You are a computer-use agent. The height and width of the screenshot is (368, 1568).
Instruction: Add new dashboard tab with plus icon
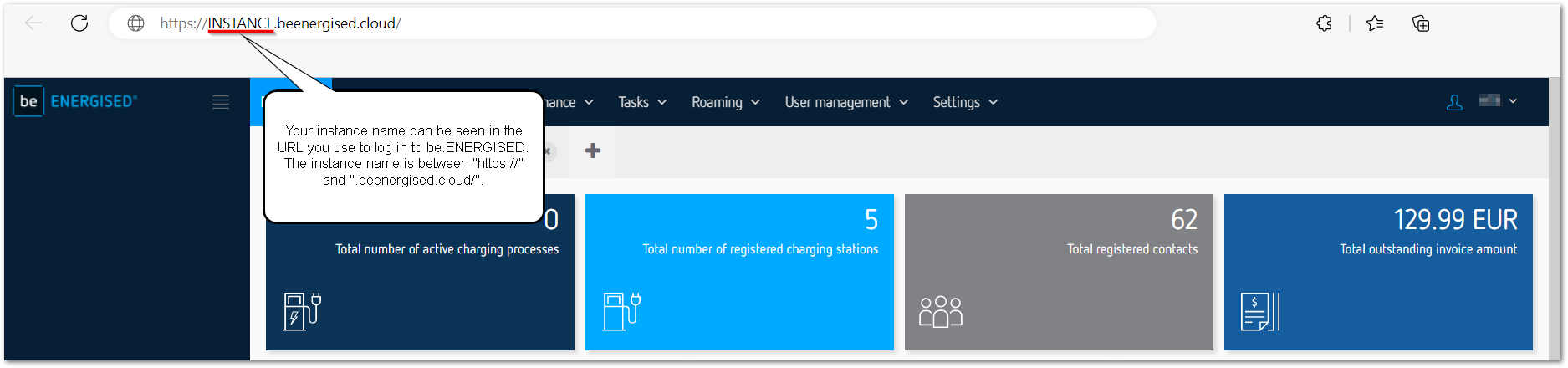(593, 151)
